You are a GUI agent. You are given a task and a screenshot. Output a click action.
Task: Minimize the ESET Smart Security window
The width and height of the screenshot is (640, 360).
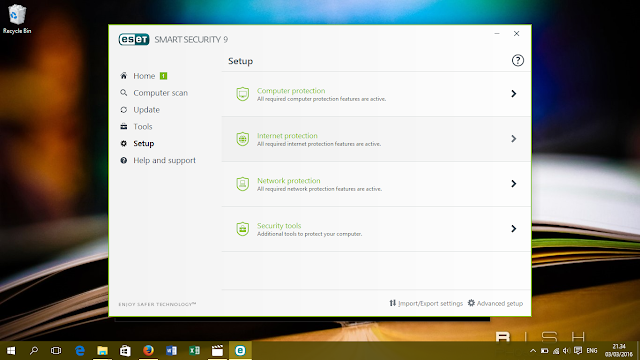click(x=497, y=33)
